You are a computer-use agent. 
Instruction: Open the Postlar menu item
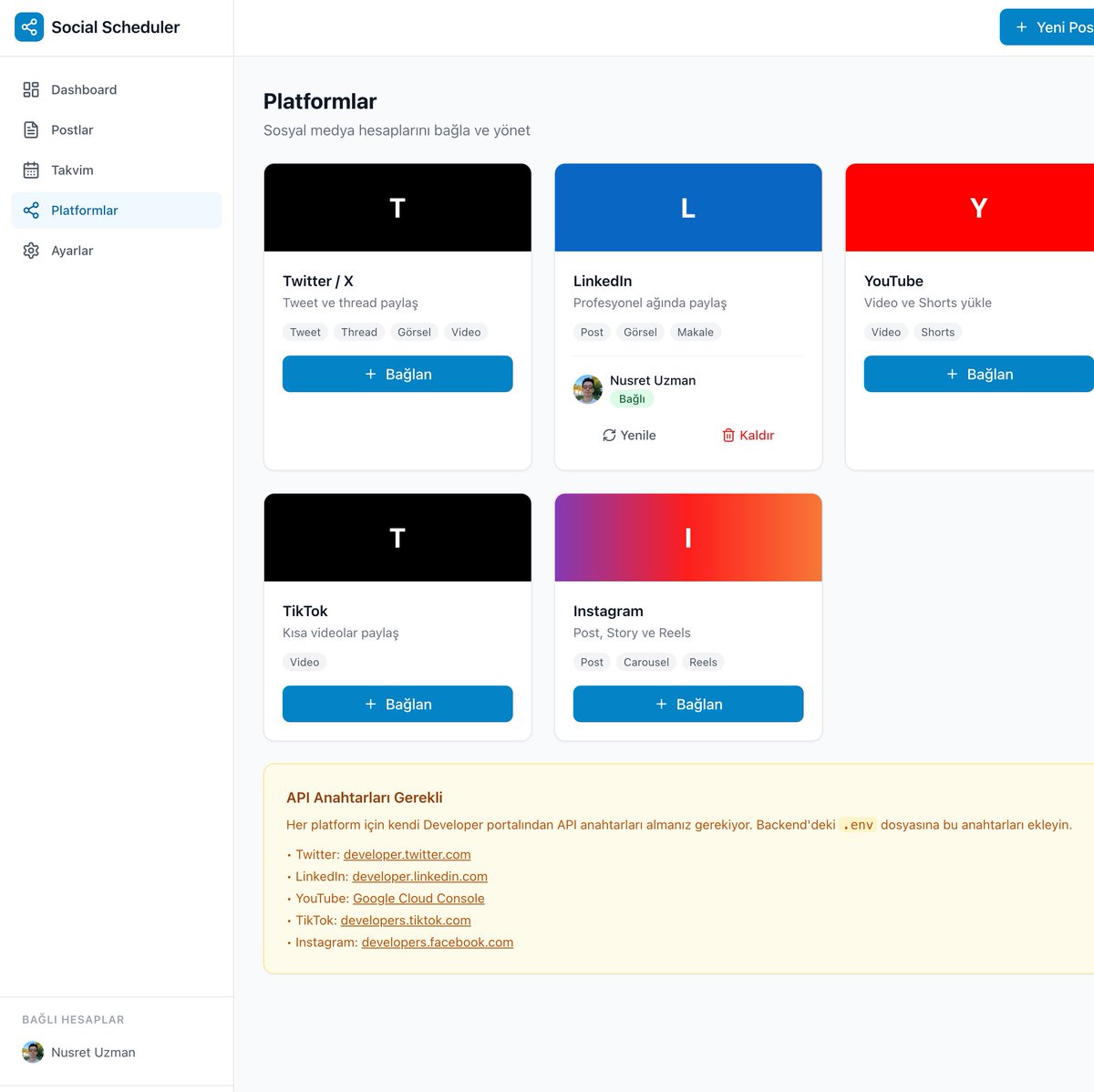[x=117, y=129]
